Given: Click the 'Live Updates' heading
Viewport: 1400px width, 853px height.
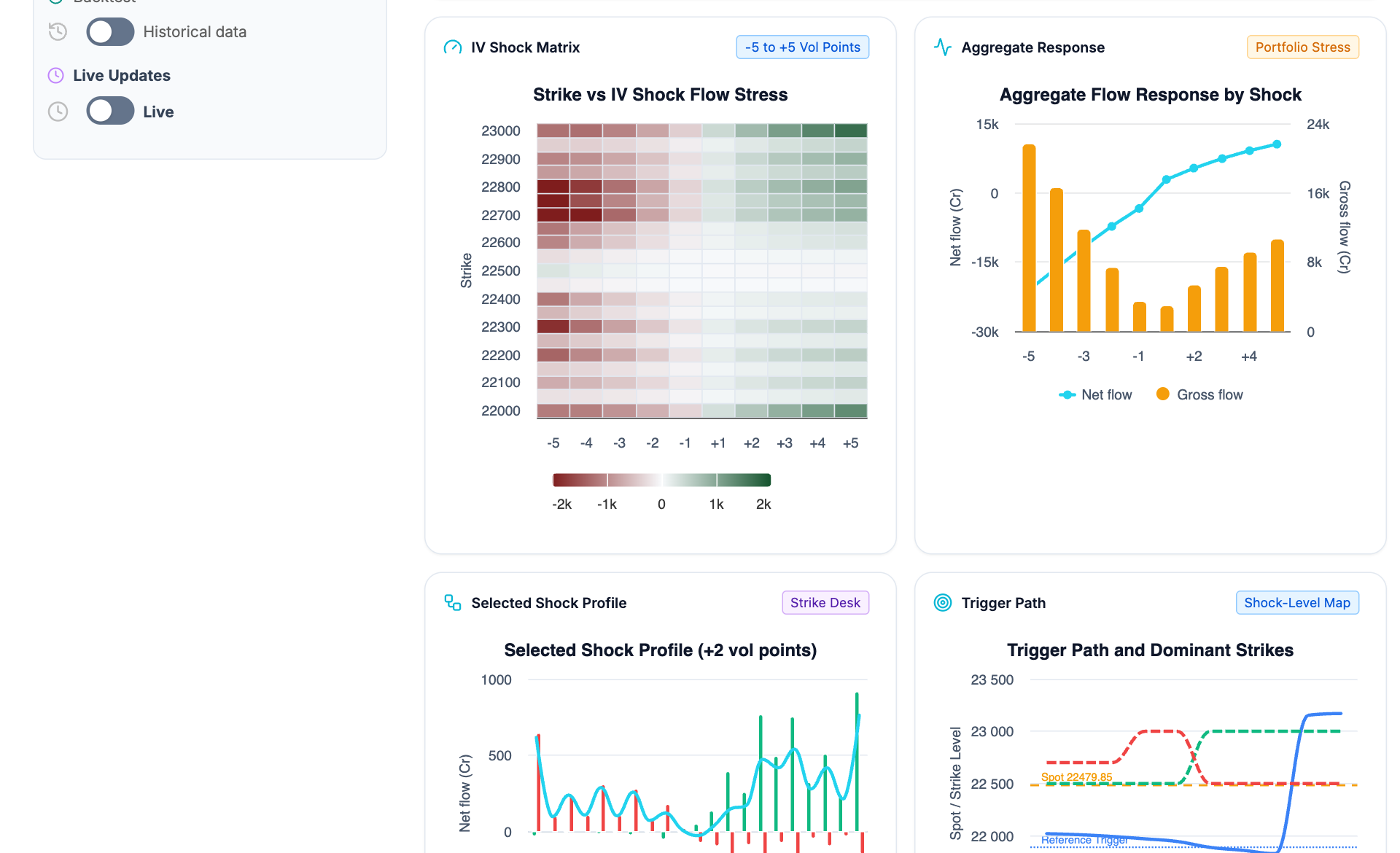Looking at the screenshot, I should click(x=122, y=76).
